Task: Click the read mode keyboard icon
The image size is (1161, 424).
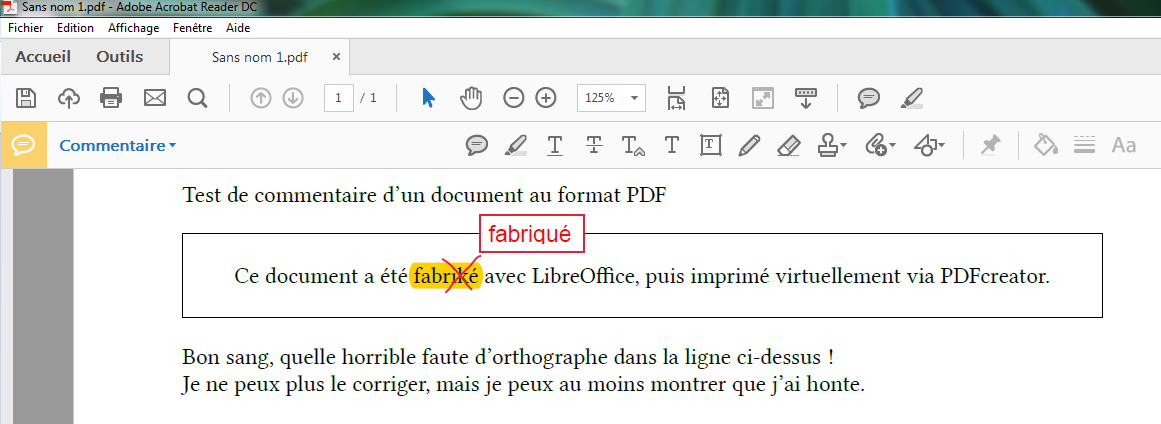Action: click(x=806, y=98)
